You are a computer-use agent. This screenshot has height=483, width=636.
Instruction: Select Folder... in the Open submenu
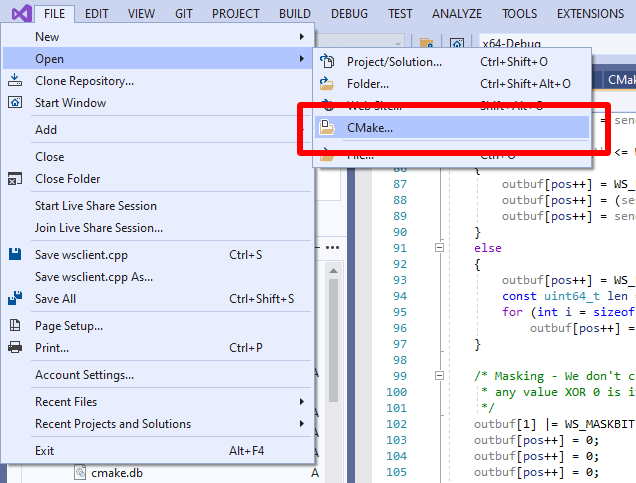(368, 84)
